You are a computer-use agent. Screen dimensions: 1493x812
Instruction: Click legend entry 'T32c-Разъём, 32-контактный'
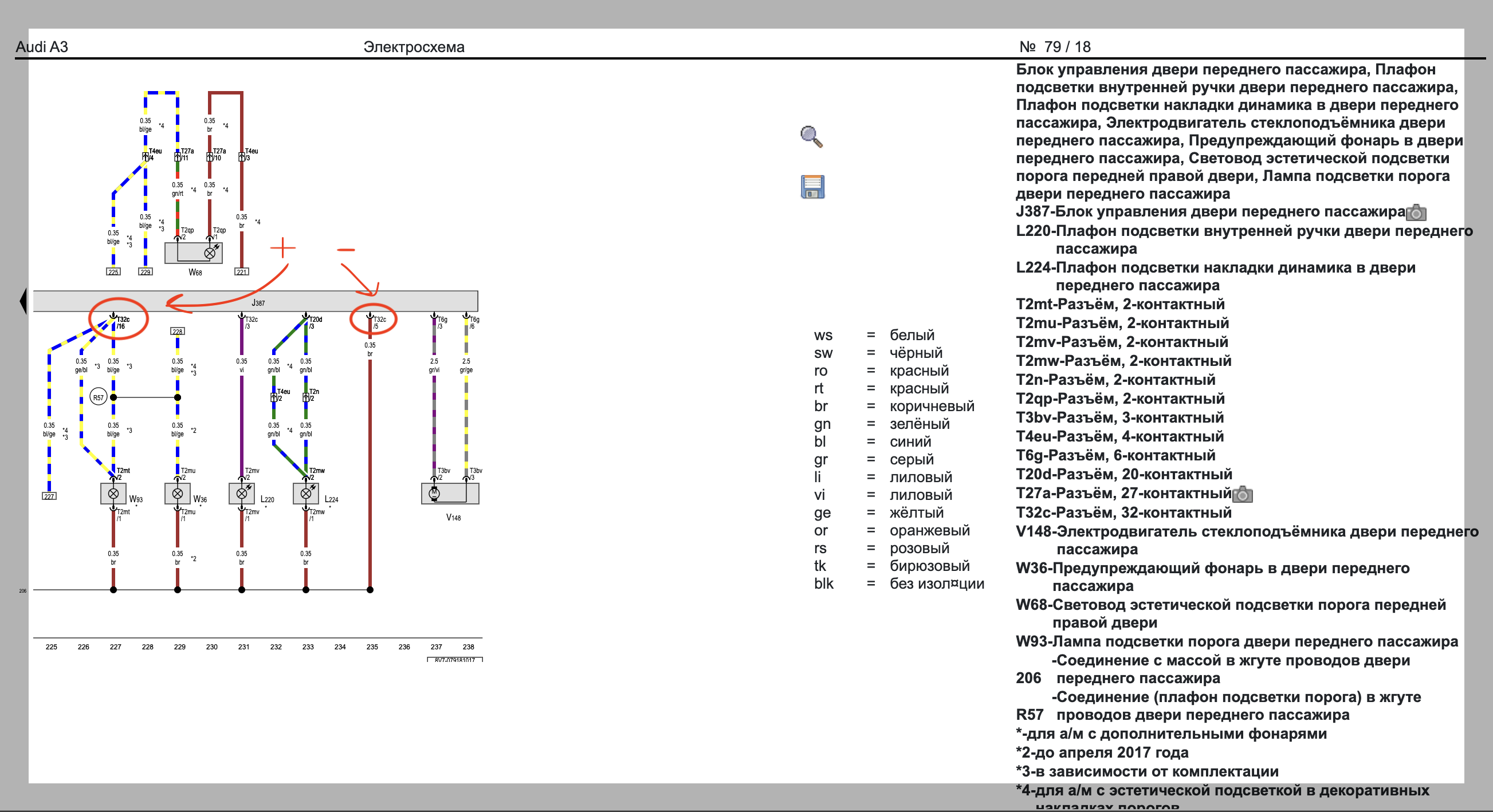(x=1124, y=513)
